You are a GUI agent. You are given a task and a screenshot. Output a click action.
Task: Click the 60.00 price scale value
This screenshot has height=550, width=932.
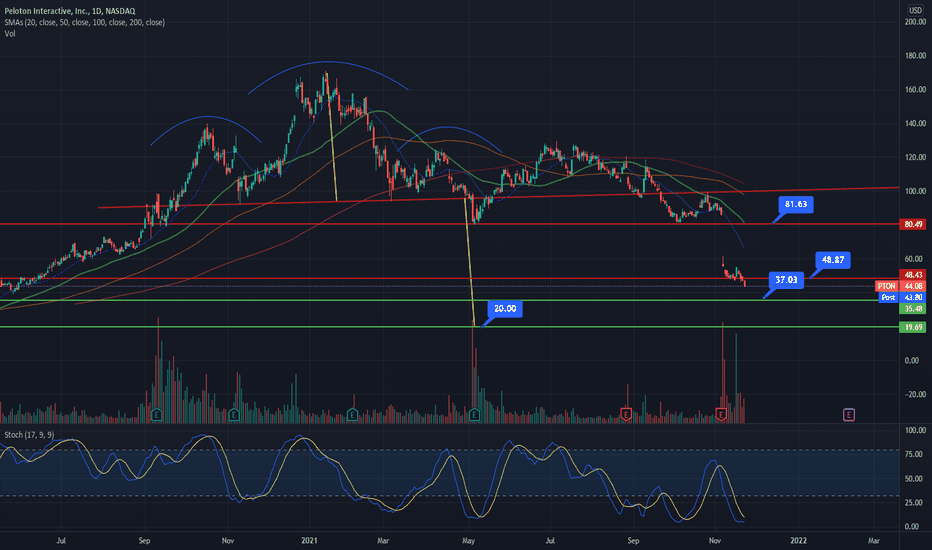pos(915,259)
